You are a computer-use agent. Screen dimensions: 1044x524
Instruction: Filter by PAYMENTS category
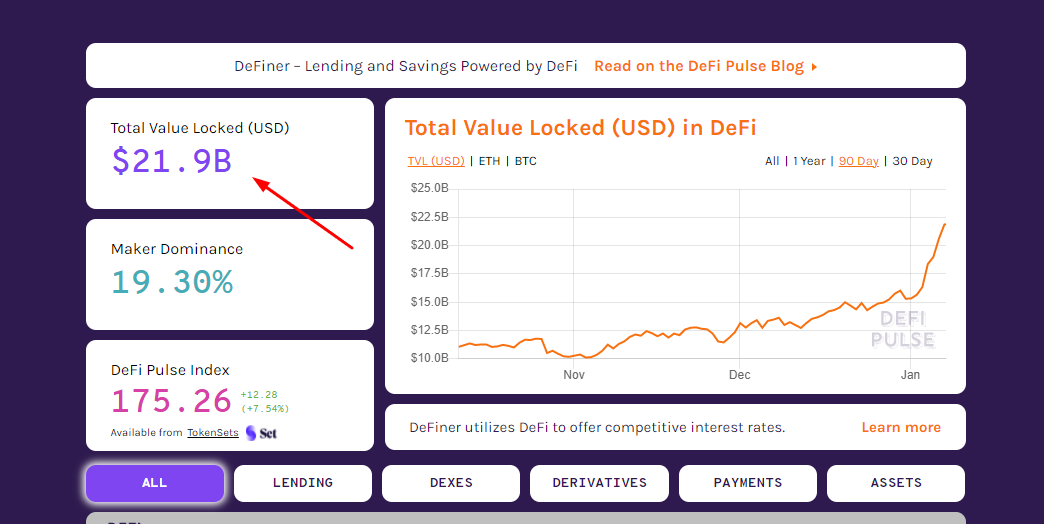pyautogui.click(x=748, y=483)
